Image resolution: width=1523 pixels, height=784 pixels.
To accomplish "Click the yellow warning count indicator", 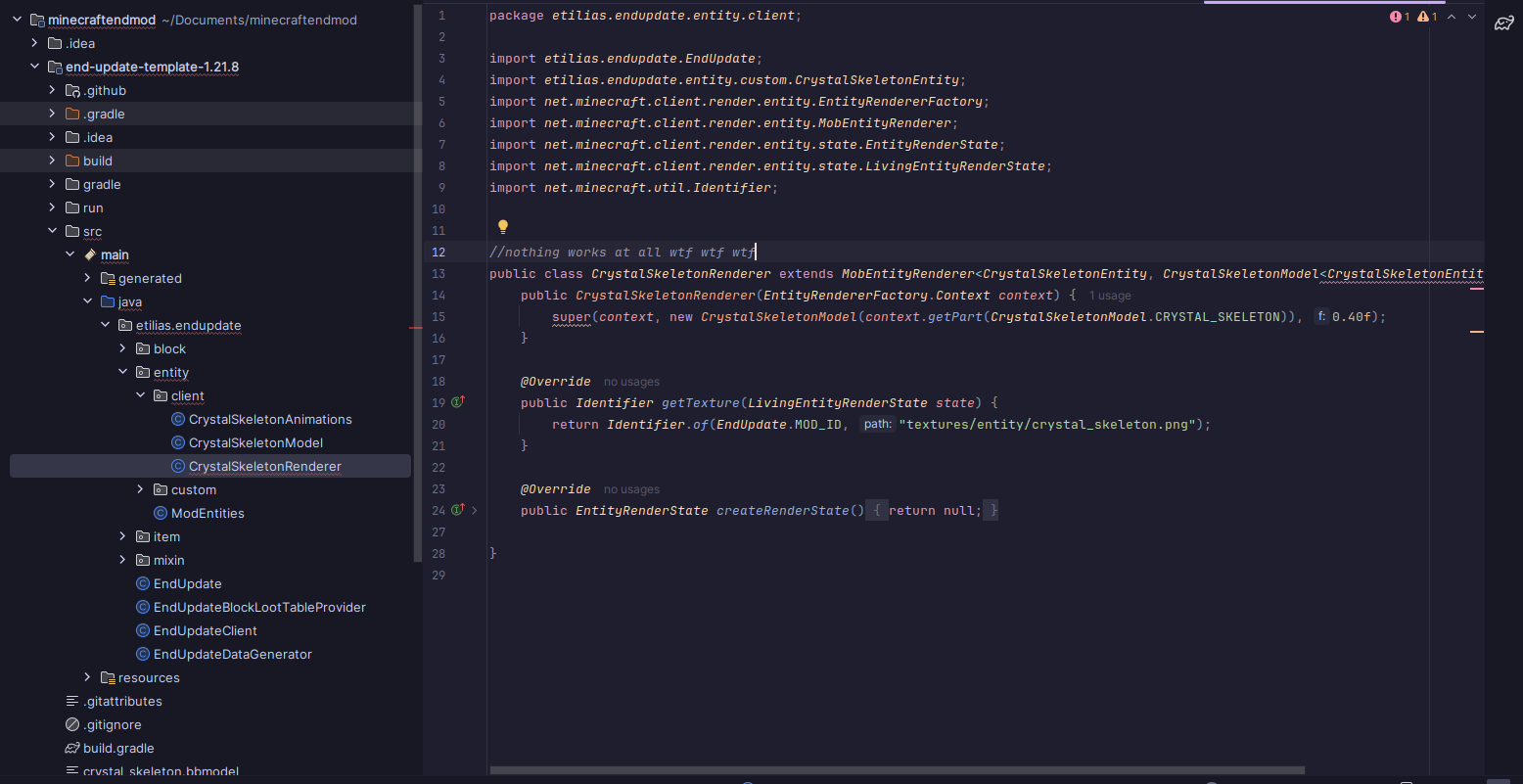I will click(x=1427, y=17).
